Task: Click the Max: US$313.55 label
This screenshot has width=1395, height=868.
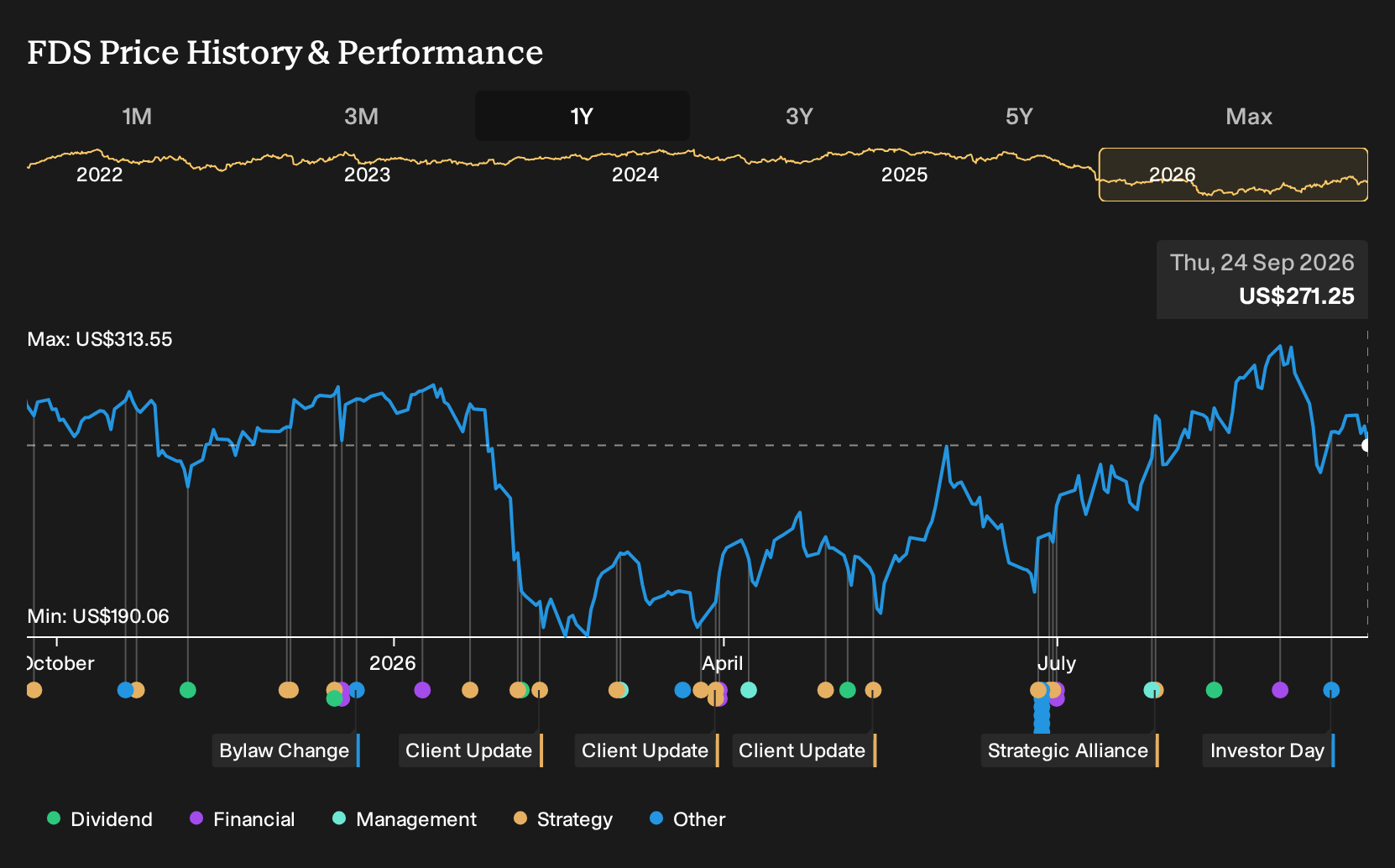Action: tap(100, 339)
